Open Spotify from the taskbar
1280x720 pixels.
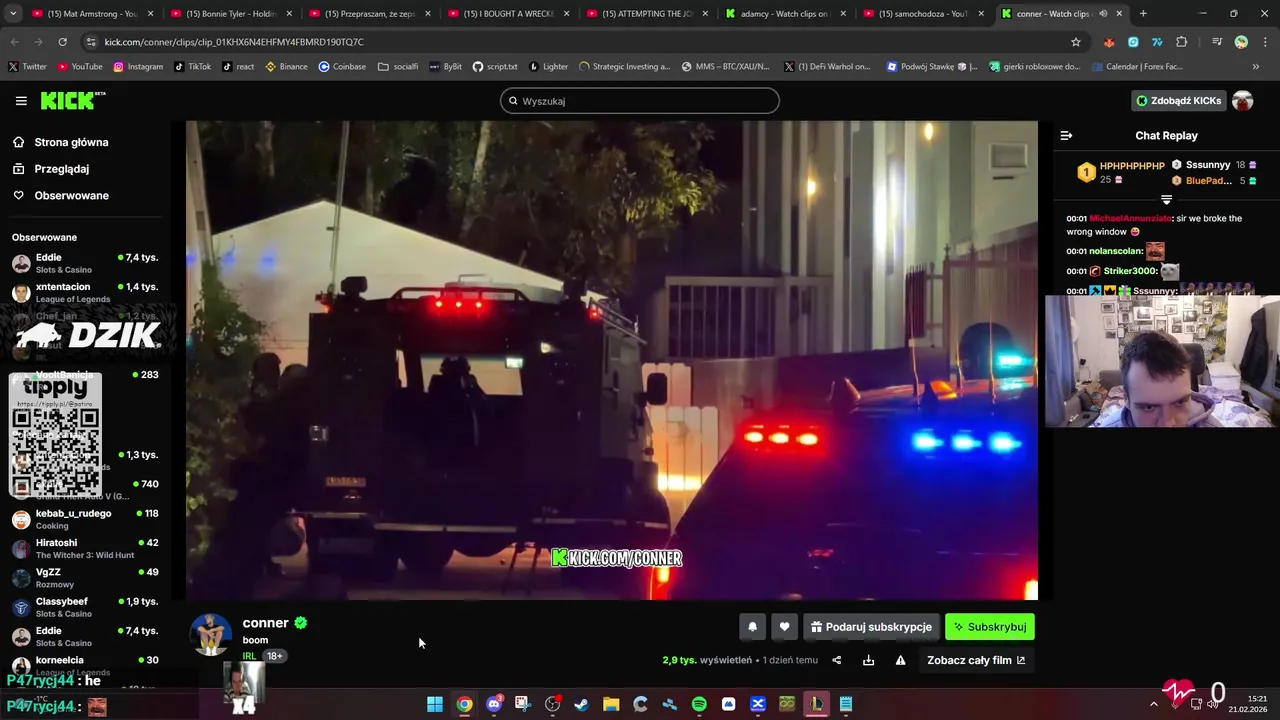(x=699, y=704)
